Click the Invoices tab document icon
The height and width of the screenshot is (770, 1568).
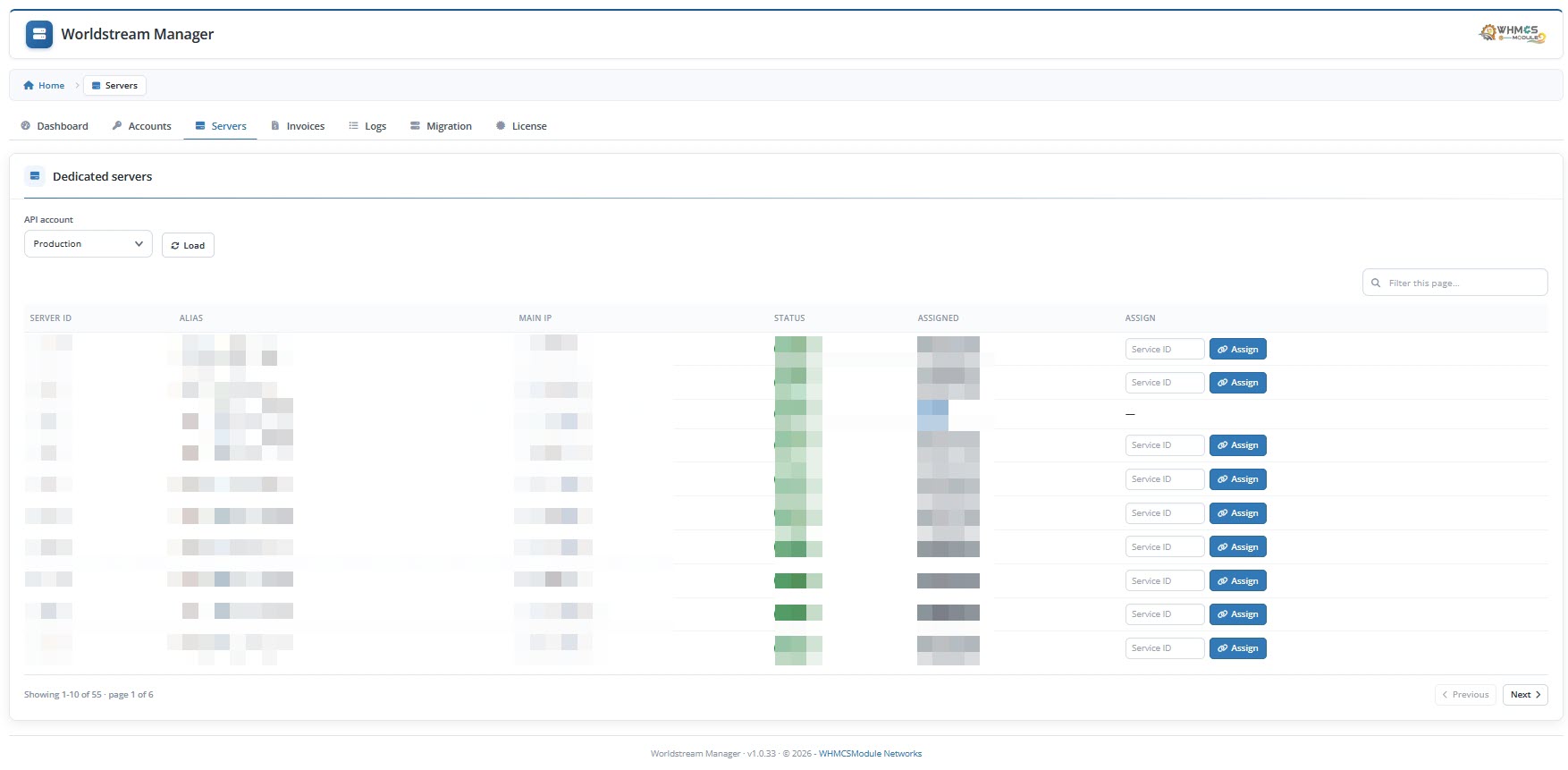(x=275, y=126)
